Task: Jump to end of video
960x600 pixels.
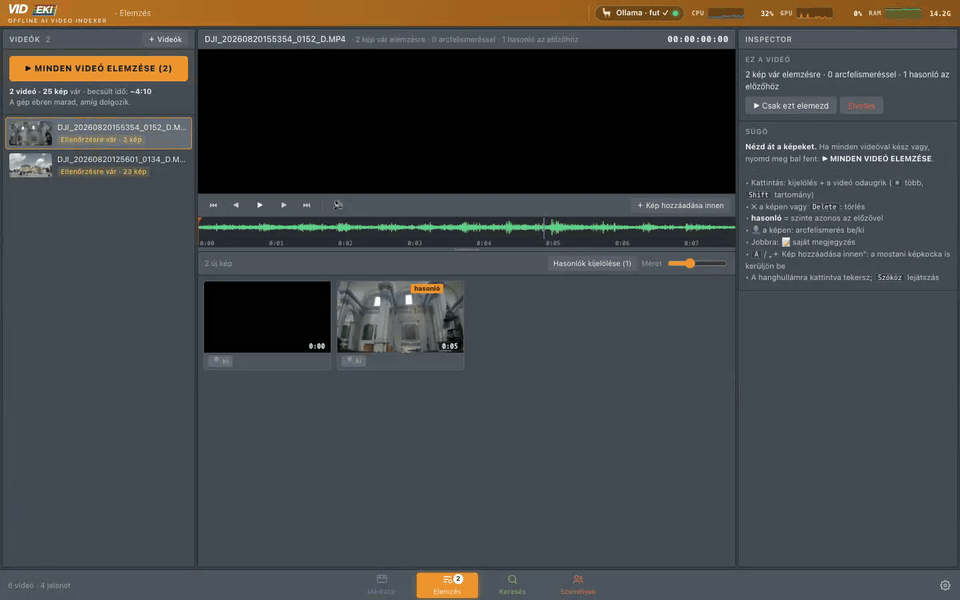Action: [307, 205]
